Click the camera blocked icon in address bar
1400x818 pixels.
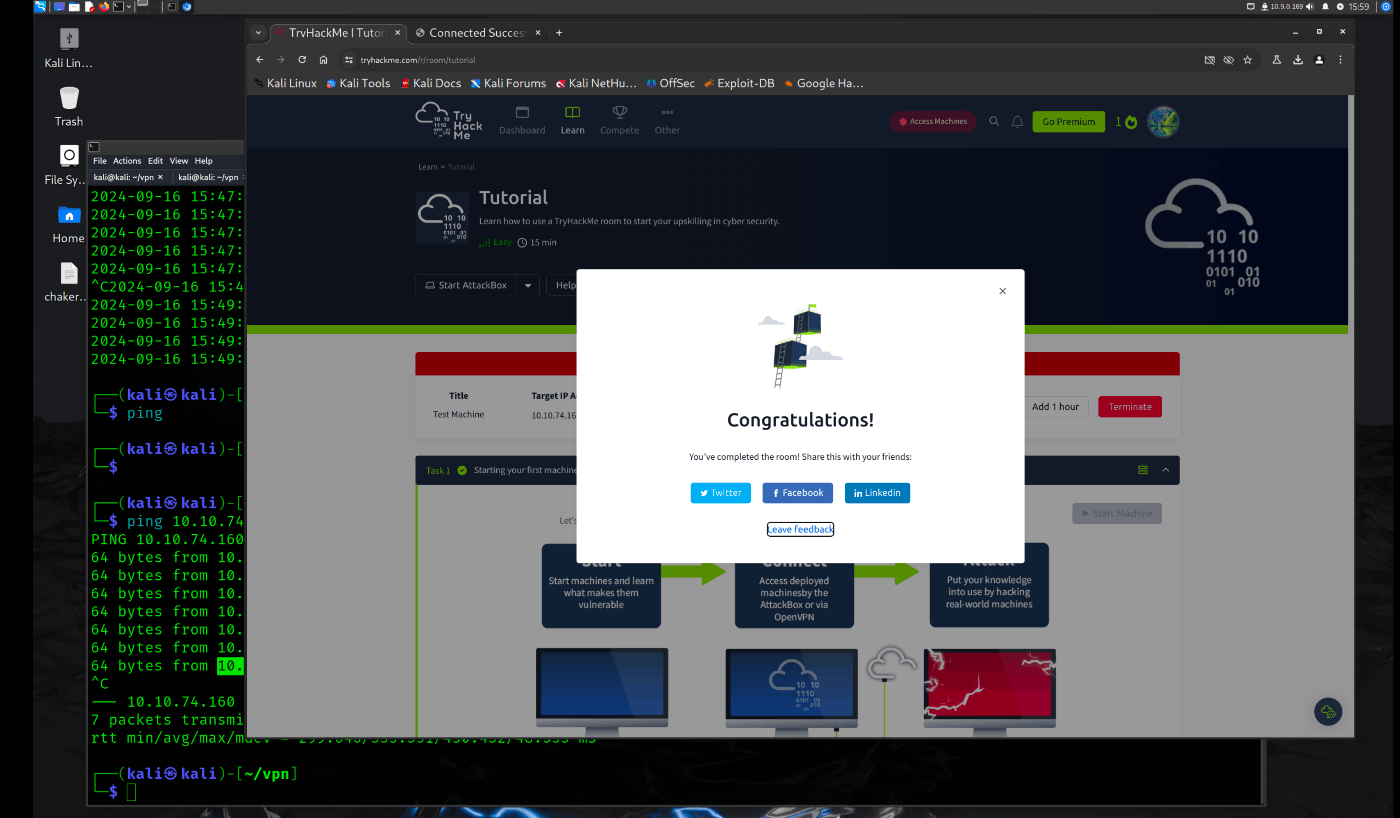(1209, 60)
